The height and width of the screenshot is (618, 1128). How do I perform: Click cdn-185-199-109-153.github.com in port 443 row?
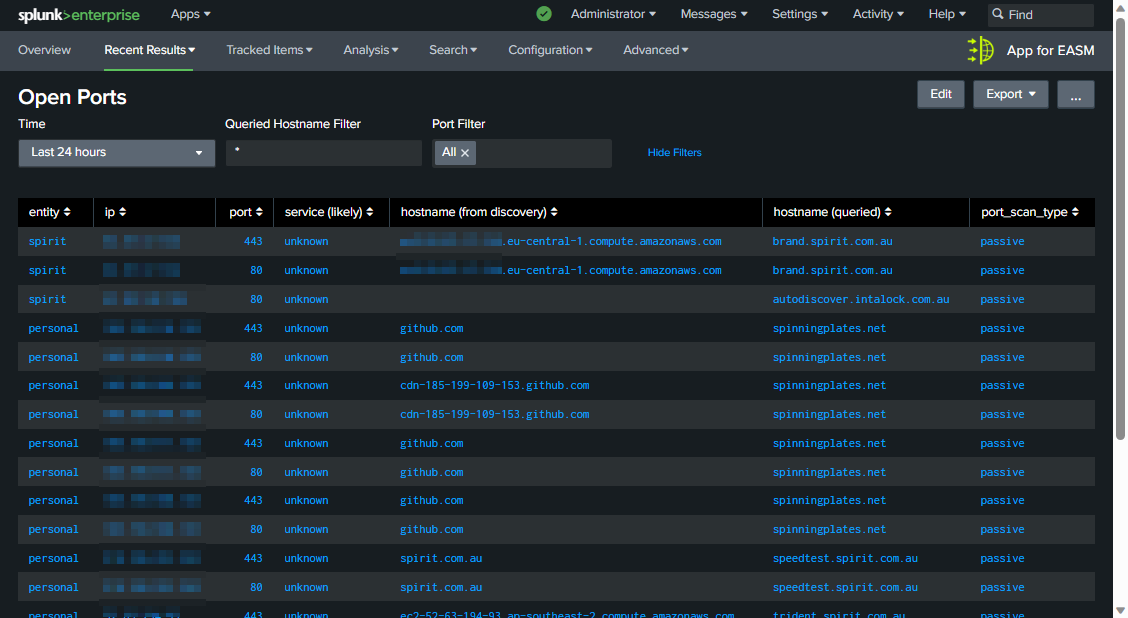[495, 386]
